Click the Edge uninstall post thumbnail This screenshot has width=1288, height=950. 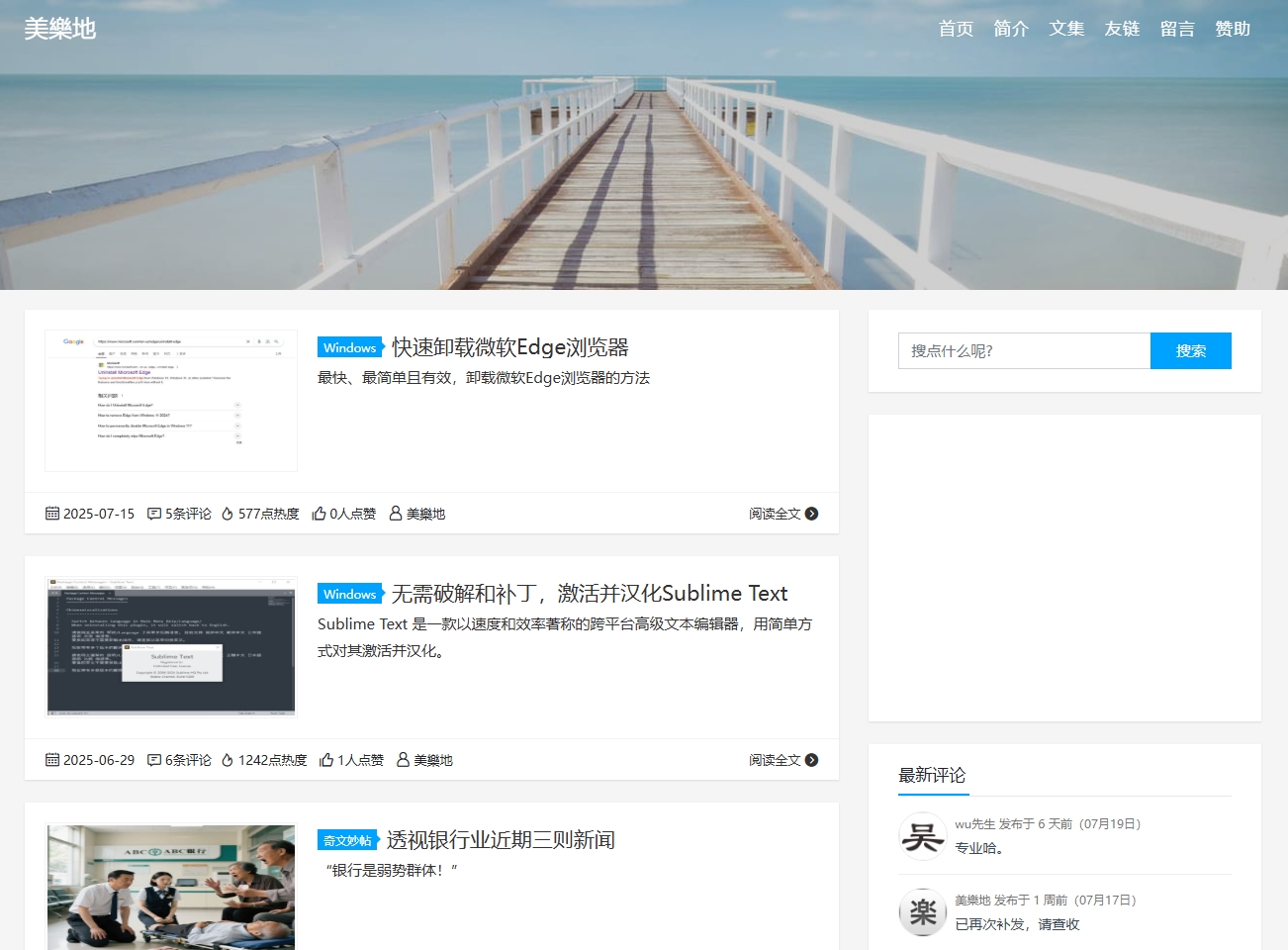[x=170, y=400]
